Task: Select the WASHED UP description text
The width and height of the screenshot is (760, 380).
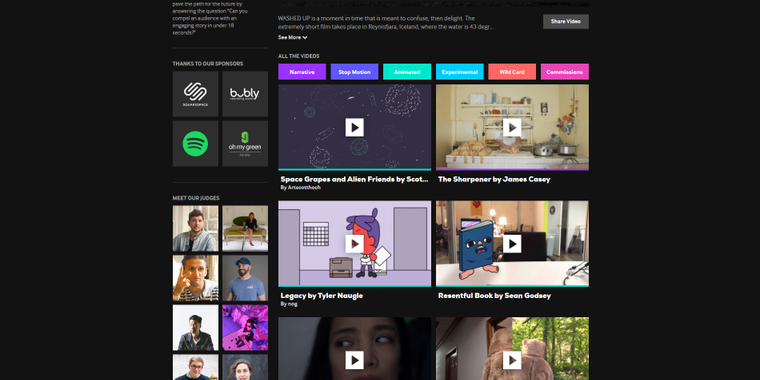Action: click(x=386, y=23)
